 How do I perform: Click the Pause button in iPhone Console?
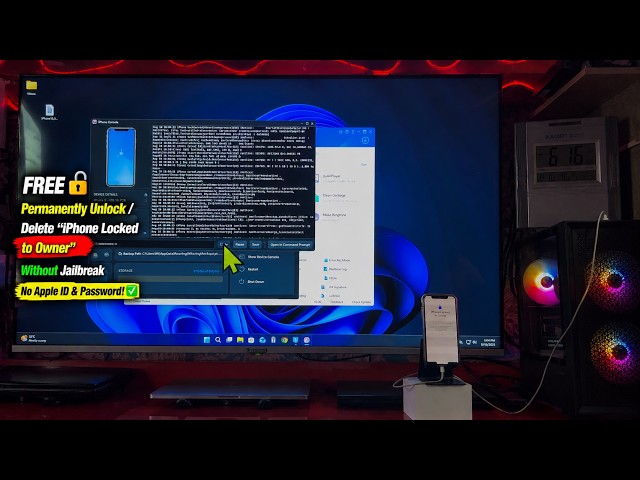[240, 244]
